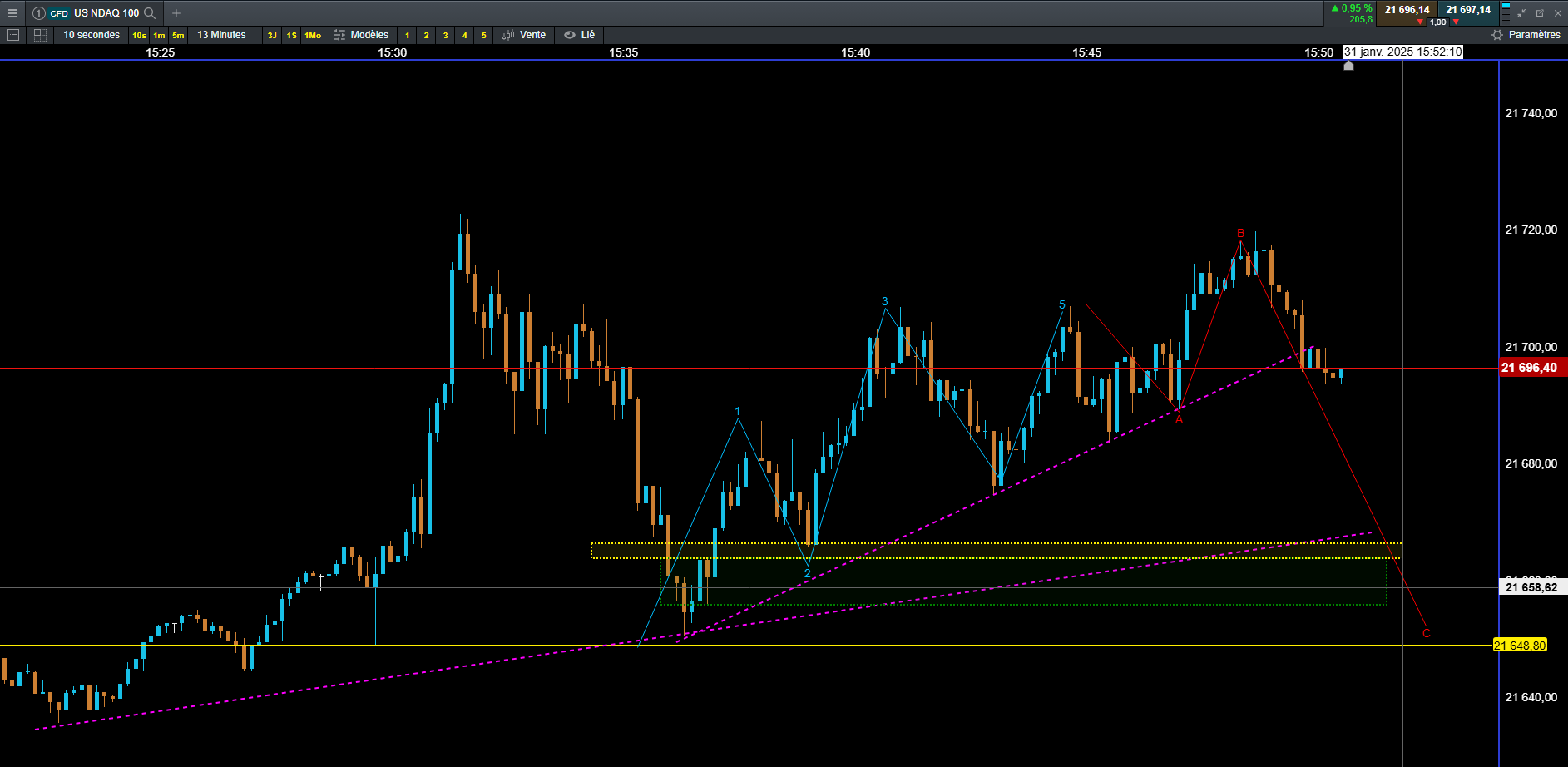
Task: Click the Paramètres gear icon
Action: point(1497,35)
